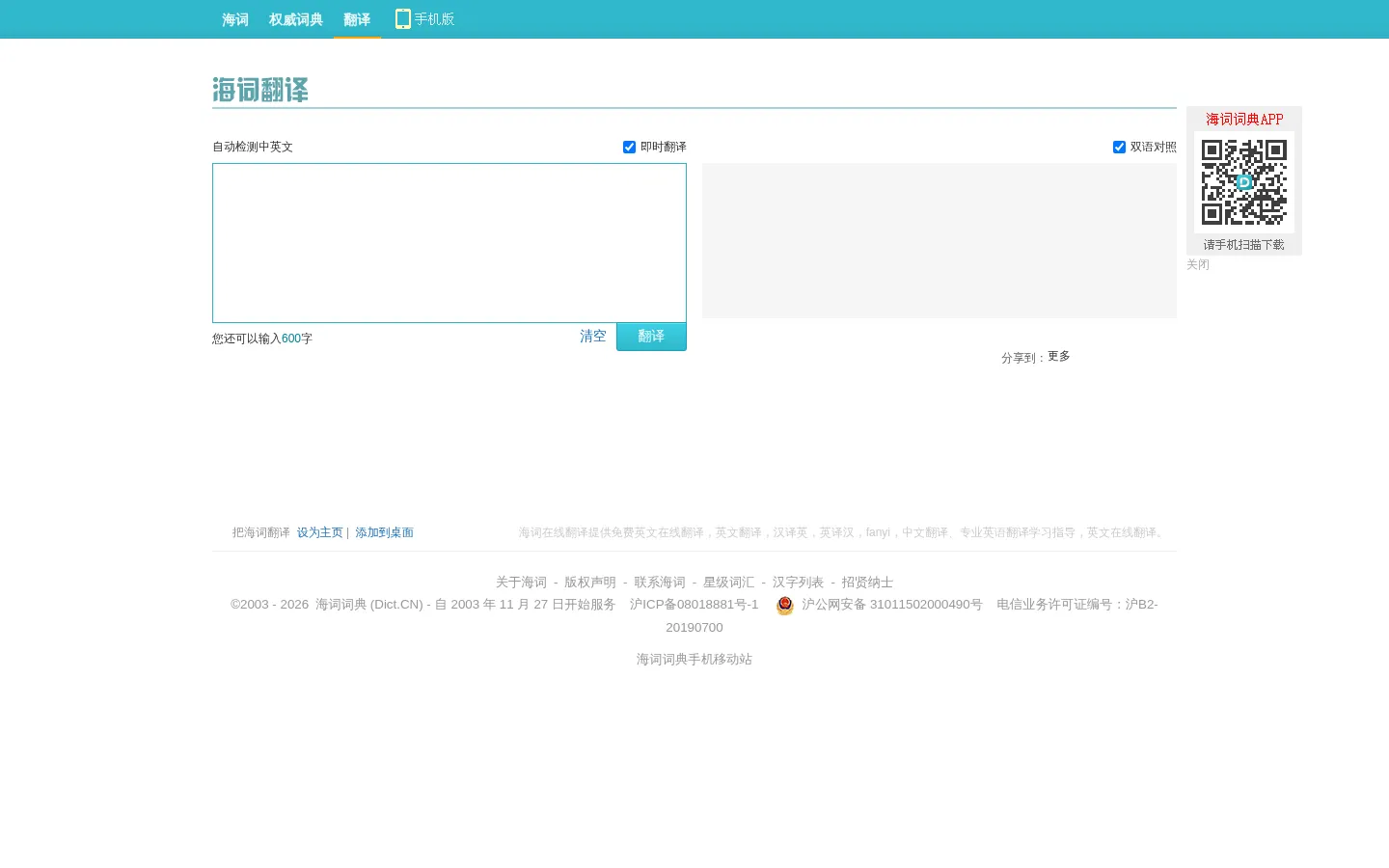Screen dimensions: 1389x868
Task: Open the 关于海词 footer link
Action: point(521,582)
